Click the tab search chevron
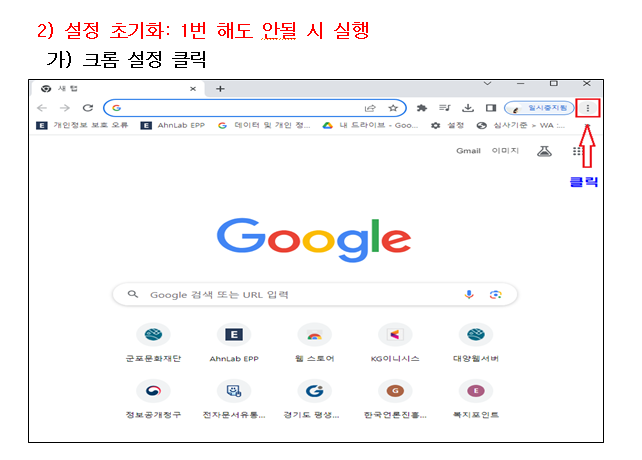 tap(487, 84)
